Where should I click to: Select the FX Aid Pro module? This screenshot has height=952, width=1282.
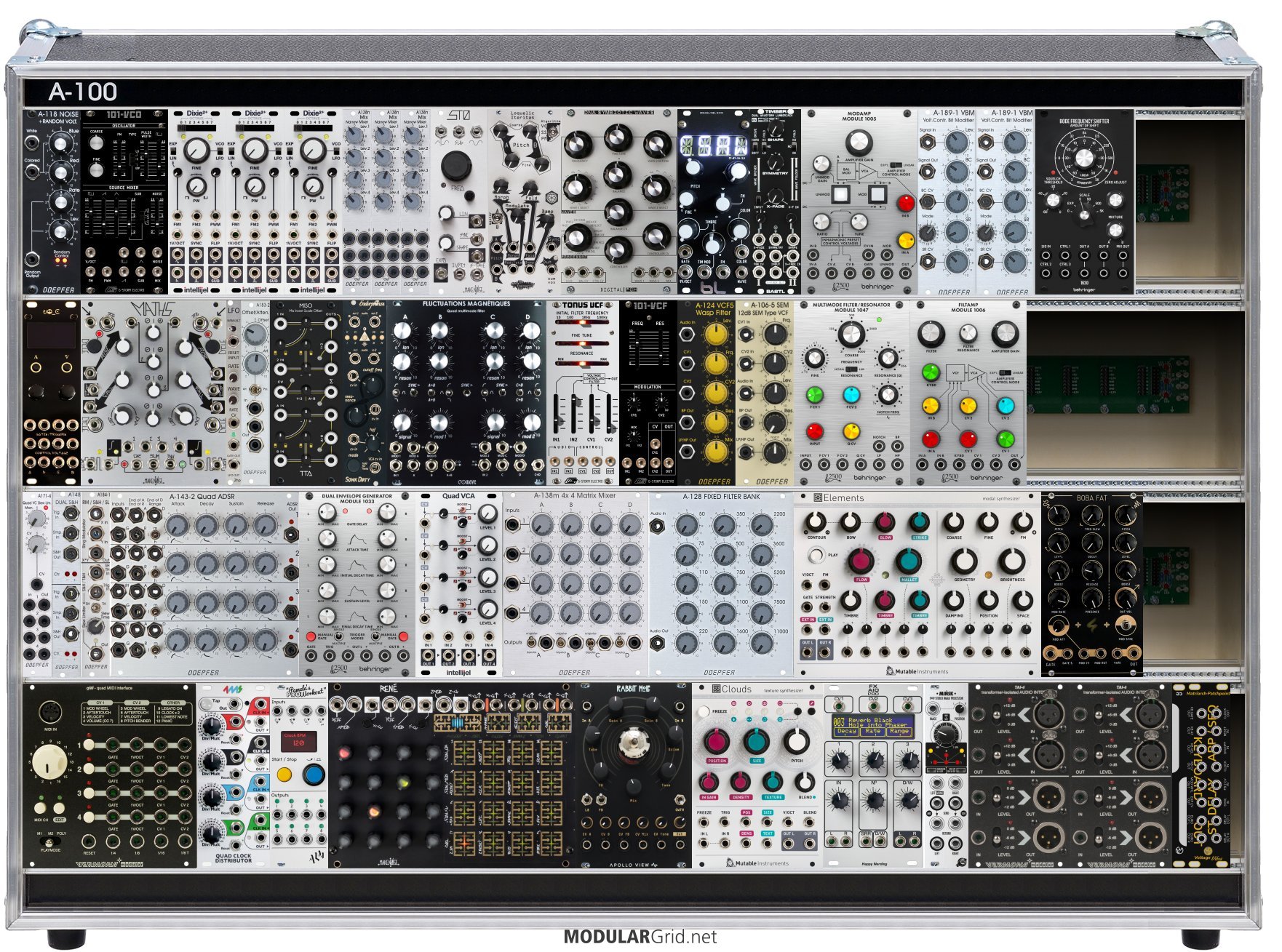(x=873, y=775)
